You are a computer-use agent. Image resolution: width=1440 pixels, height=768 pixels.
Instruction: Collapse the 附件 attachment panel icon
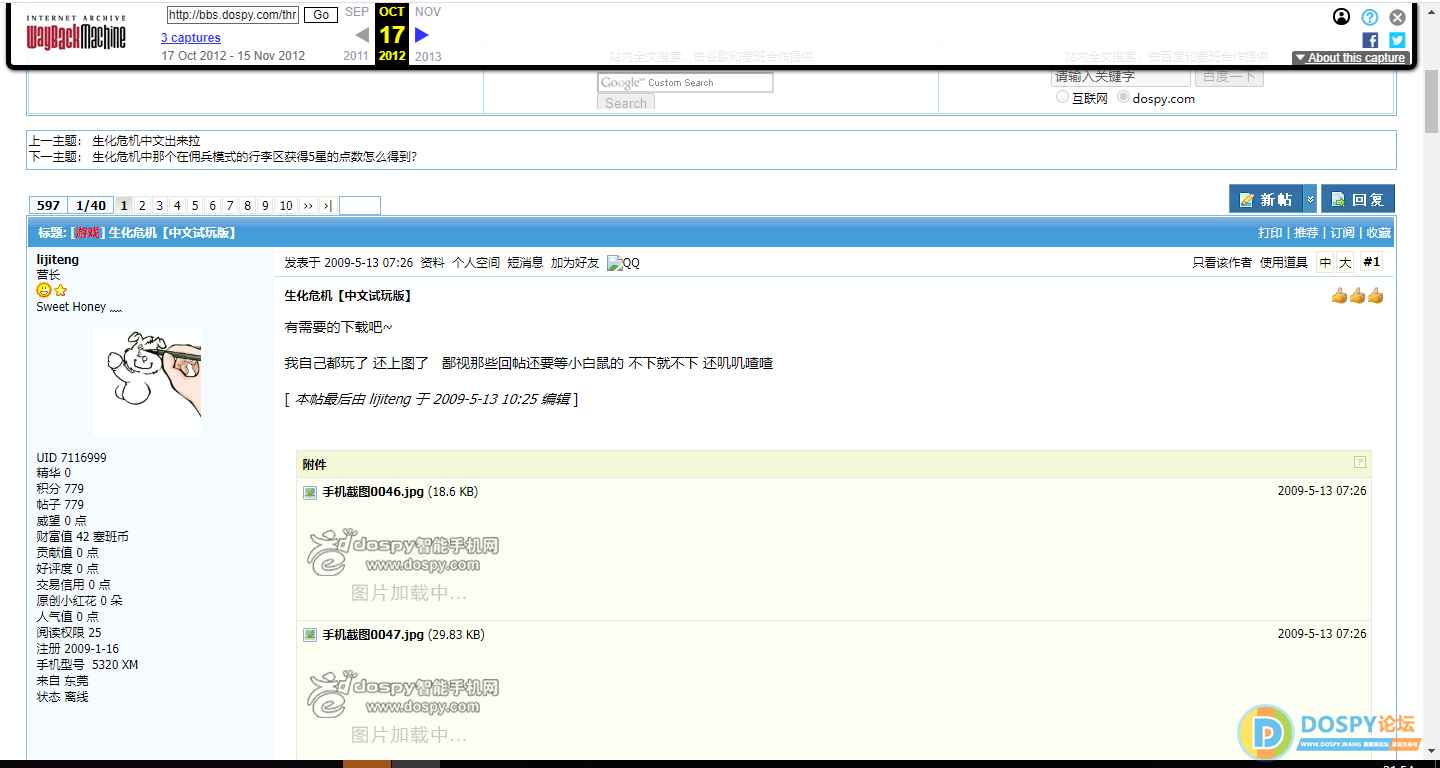1360,462
